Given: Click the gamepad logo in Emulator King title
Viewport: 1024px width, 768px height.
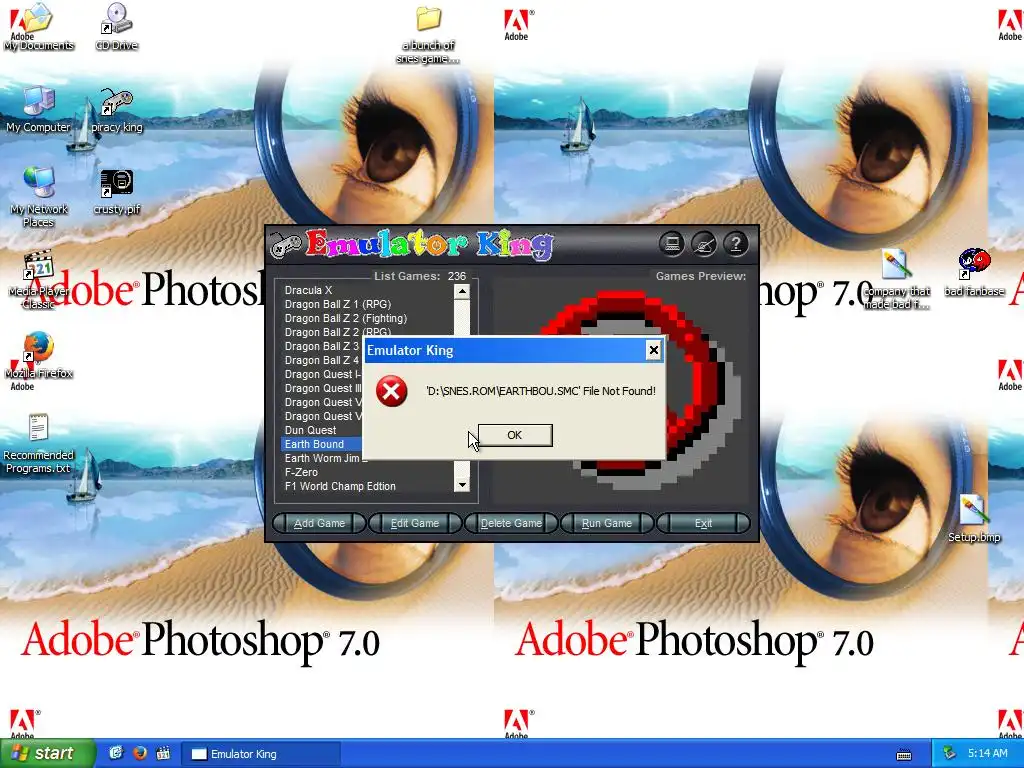Looking at the screenshot, I should [285, 244].
